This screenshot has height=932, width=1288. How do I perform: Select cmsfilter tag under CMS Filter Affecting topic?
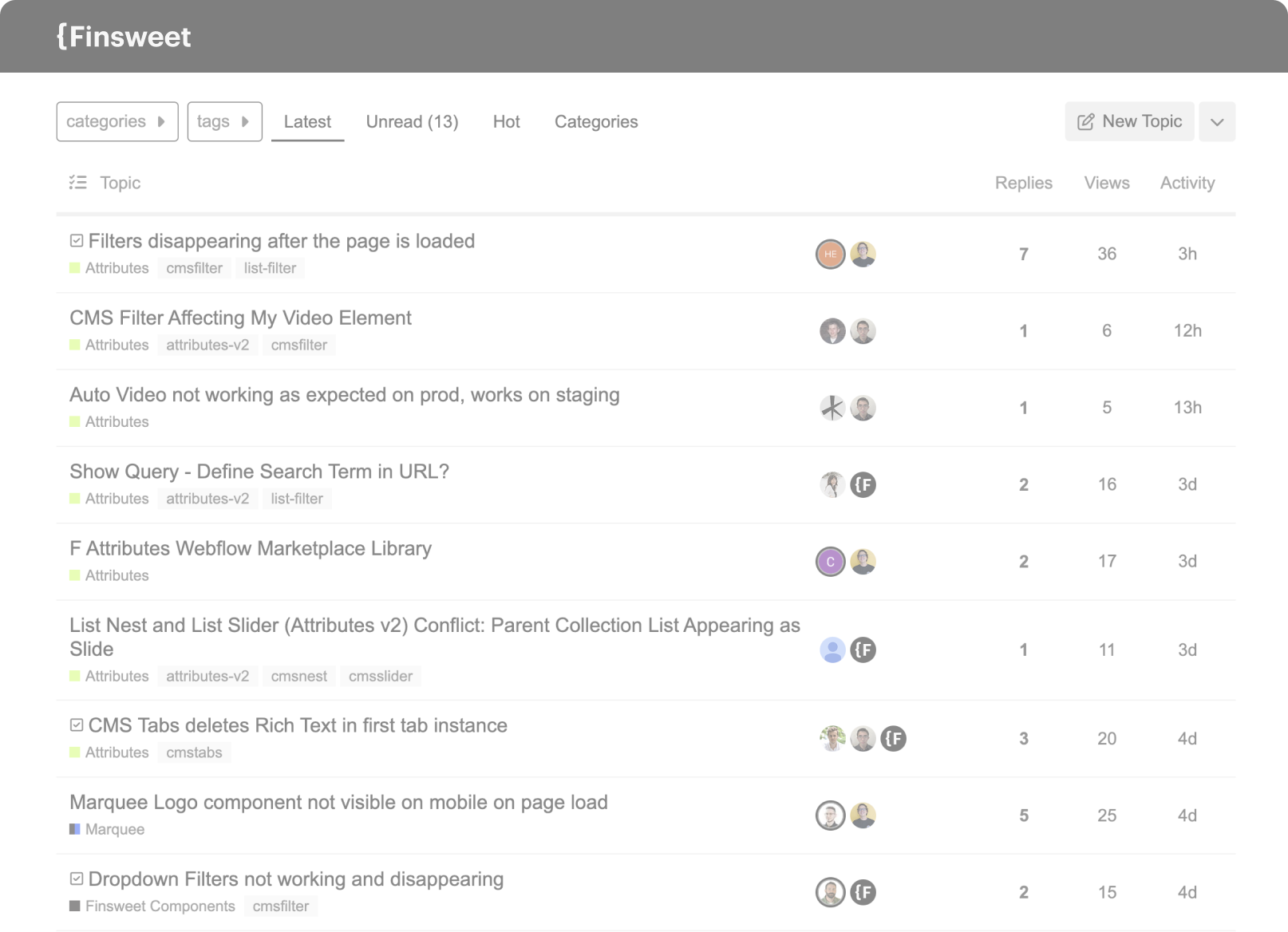[298, 345]
